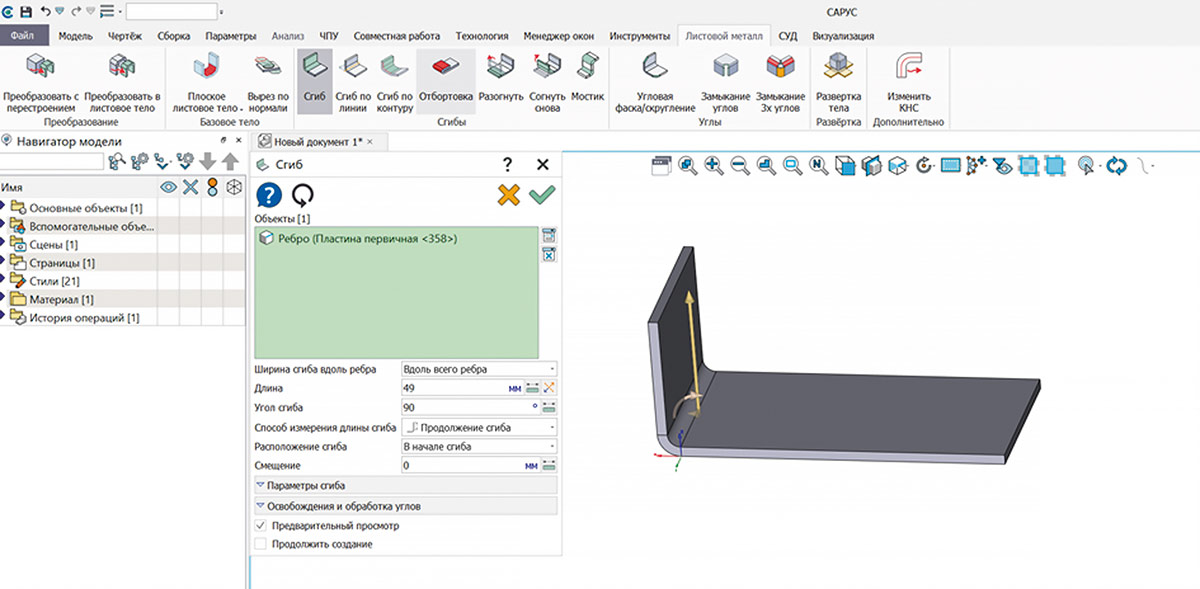Click the Согнуть снова tool
The height and width of the screenshot is (589, 1200).
pos(547,82)
